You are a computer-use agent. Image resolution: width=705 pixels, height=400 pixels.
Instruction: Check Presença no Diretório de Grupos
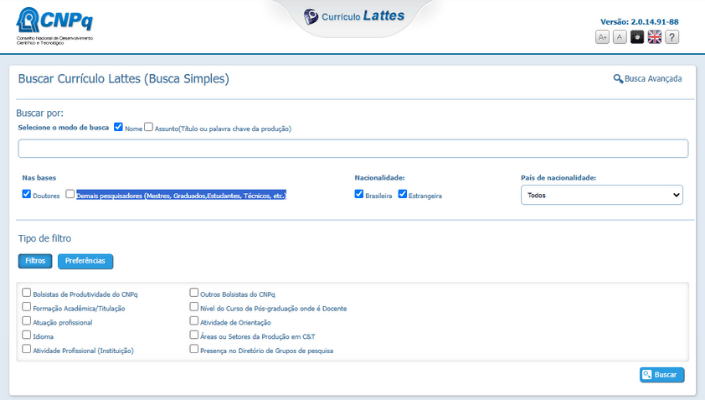(x=194, y=349)
